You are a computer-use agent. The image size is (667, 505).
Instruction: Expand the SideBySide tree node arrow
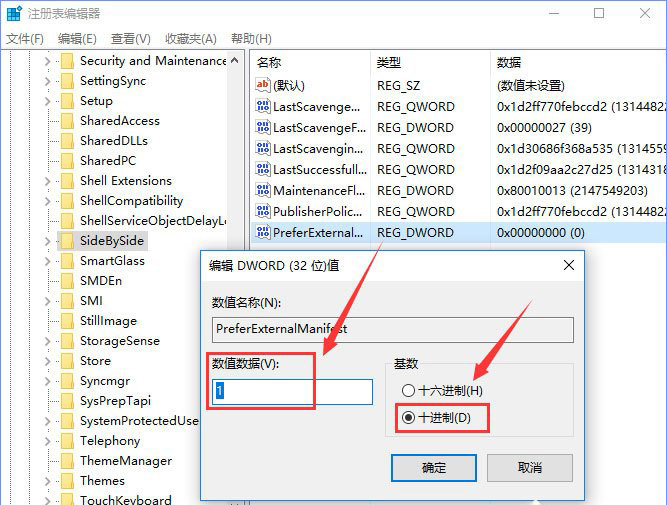pyautogui.click(x=47, y=241)
